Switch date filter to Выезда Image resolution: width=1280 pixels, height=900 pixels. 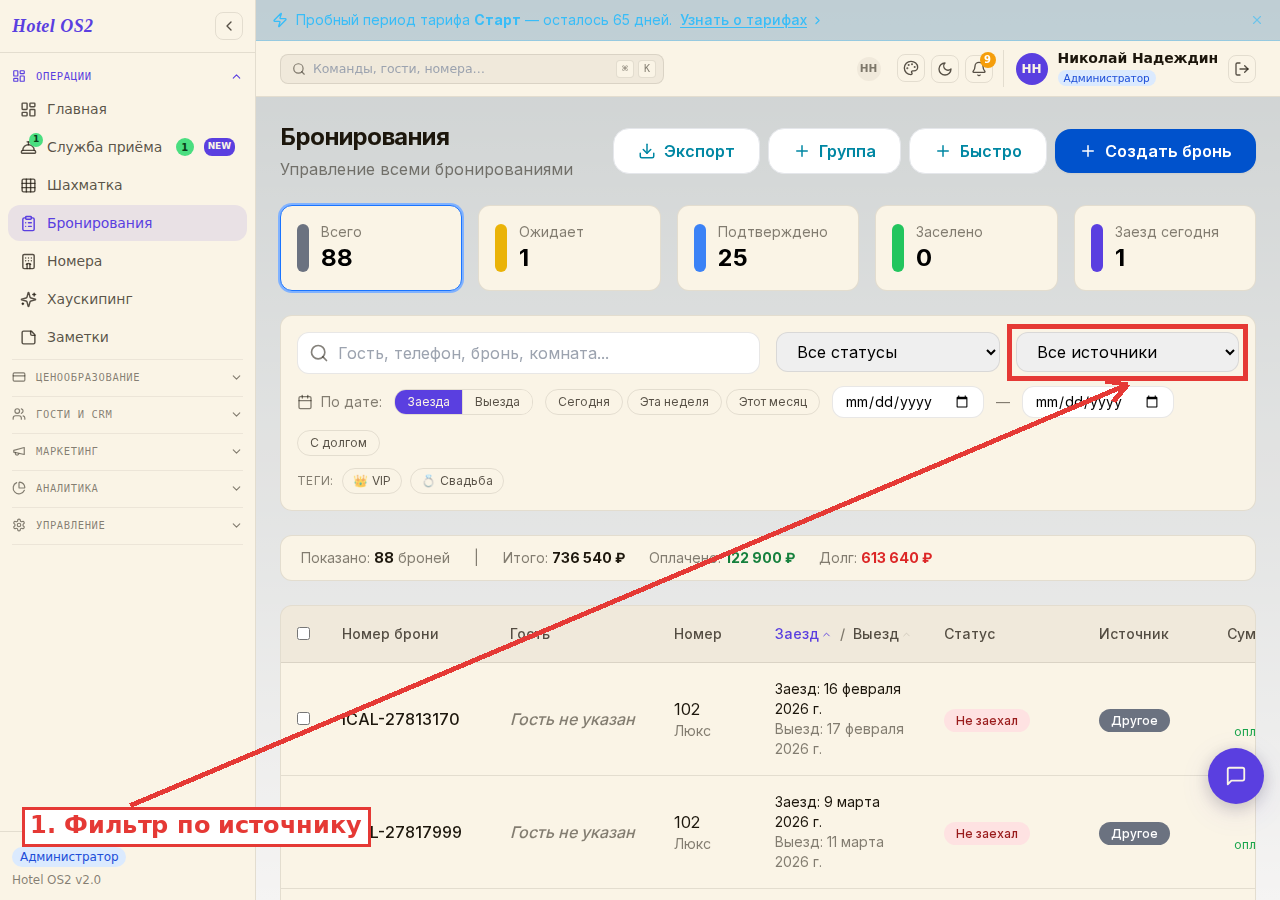click(497, 402)
